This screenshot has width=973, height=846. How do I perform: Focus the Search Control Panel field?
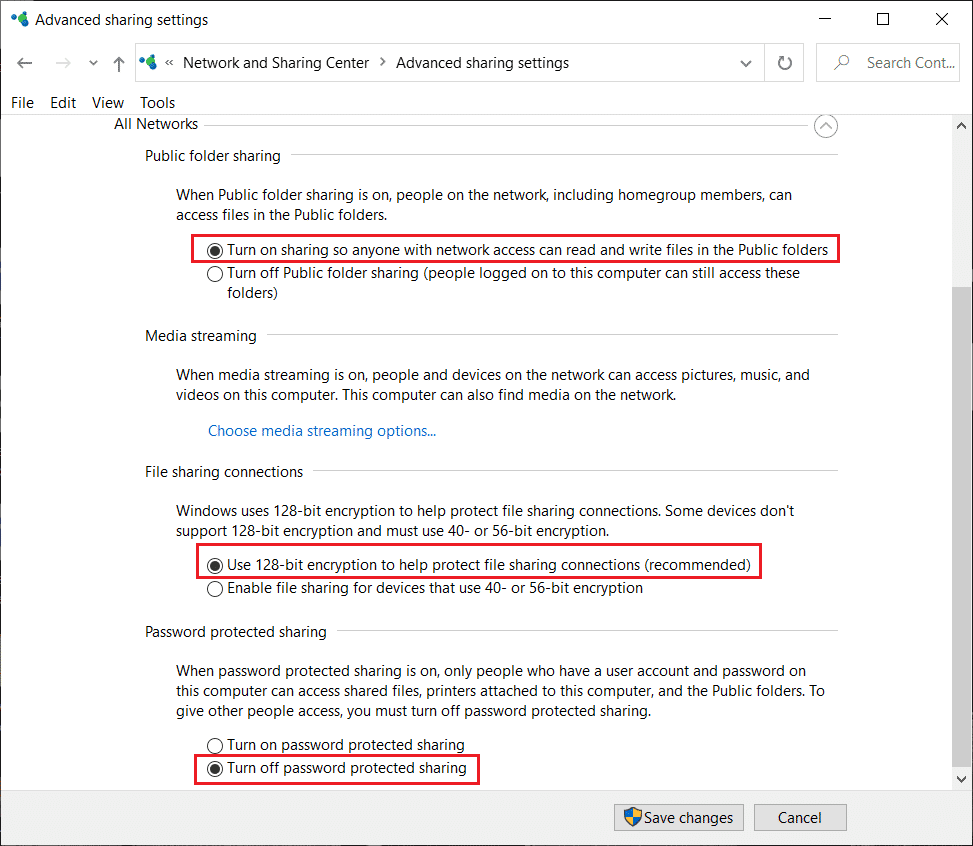pos(888,63)
